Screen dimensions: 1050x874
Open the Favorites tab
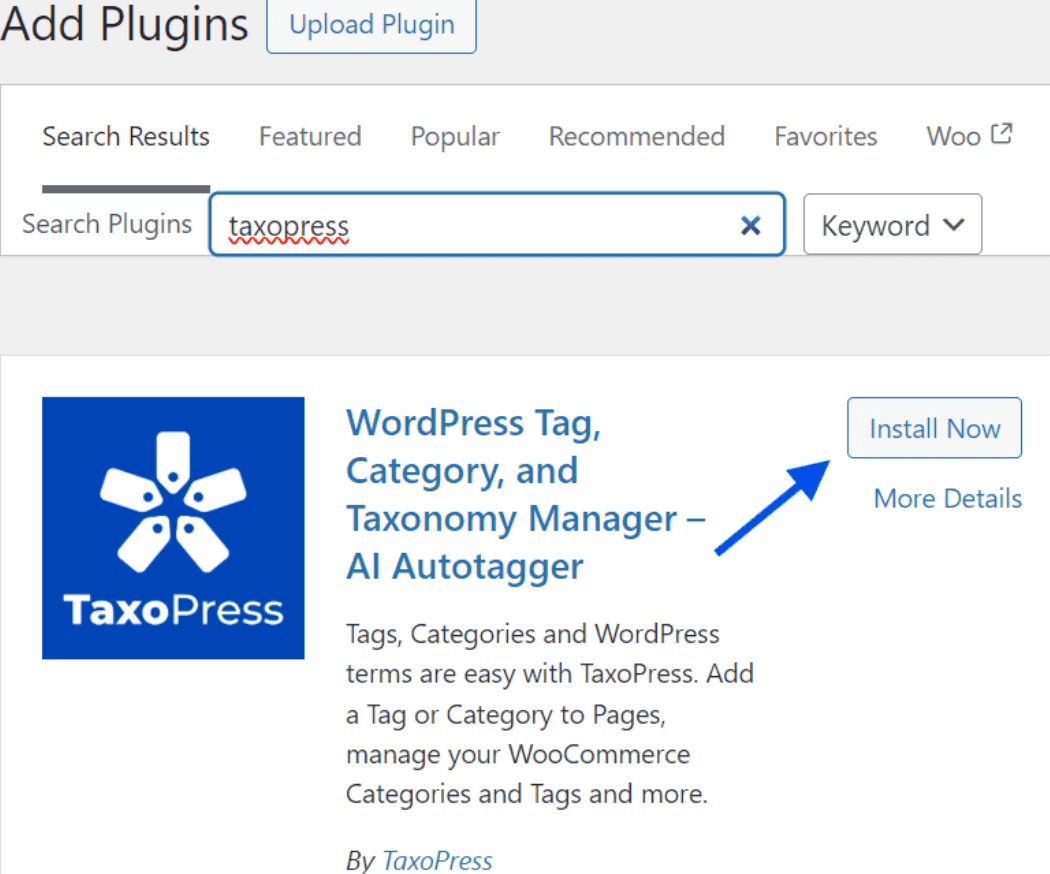pos(826,137)
